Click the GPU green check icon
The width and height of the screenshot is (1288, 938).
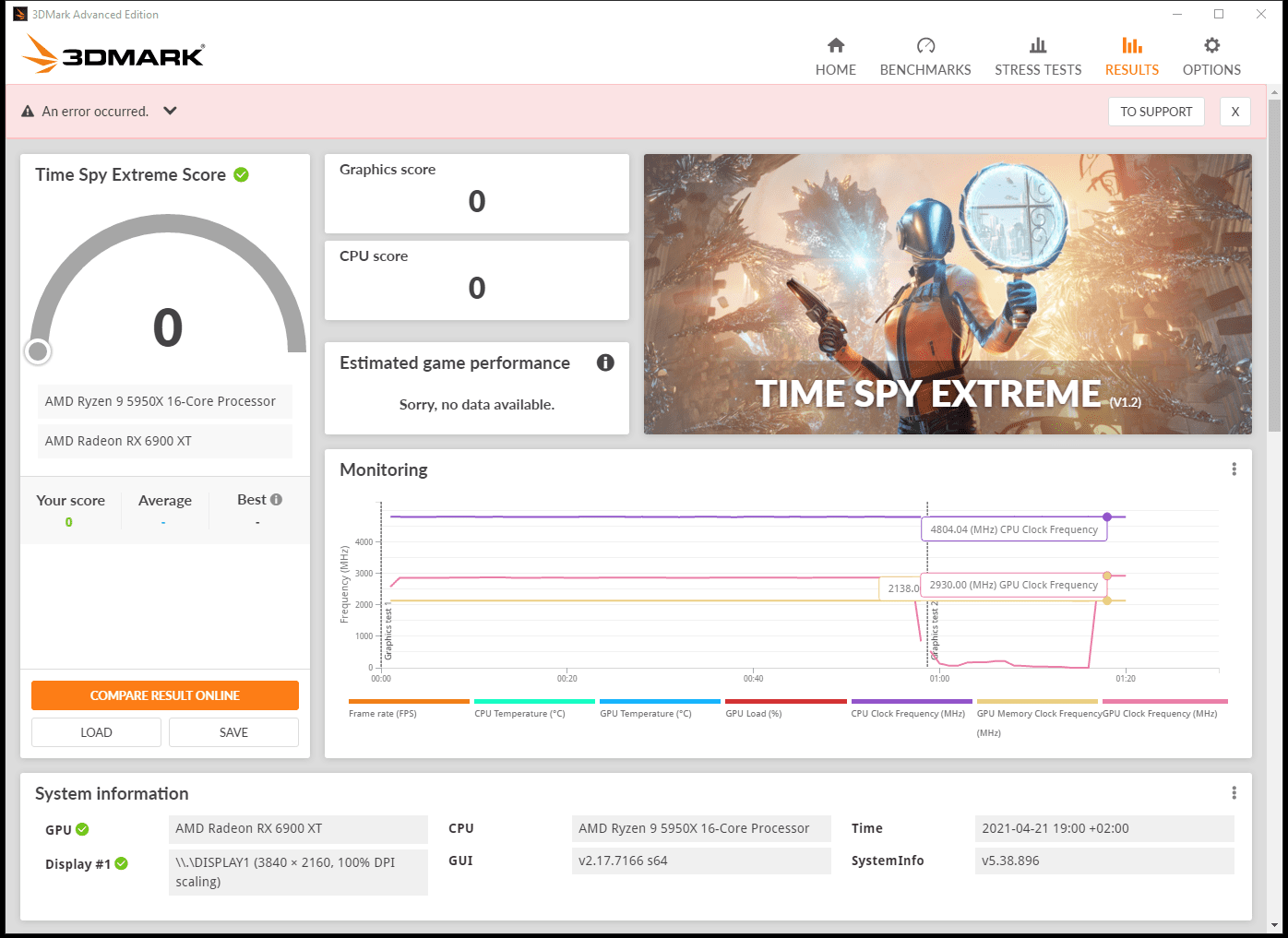point(82,829)
